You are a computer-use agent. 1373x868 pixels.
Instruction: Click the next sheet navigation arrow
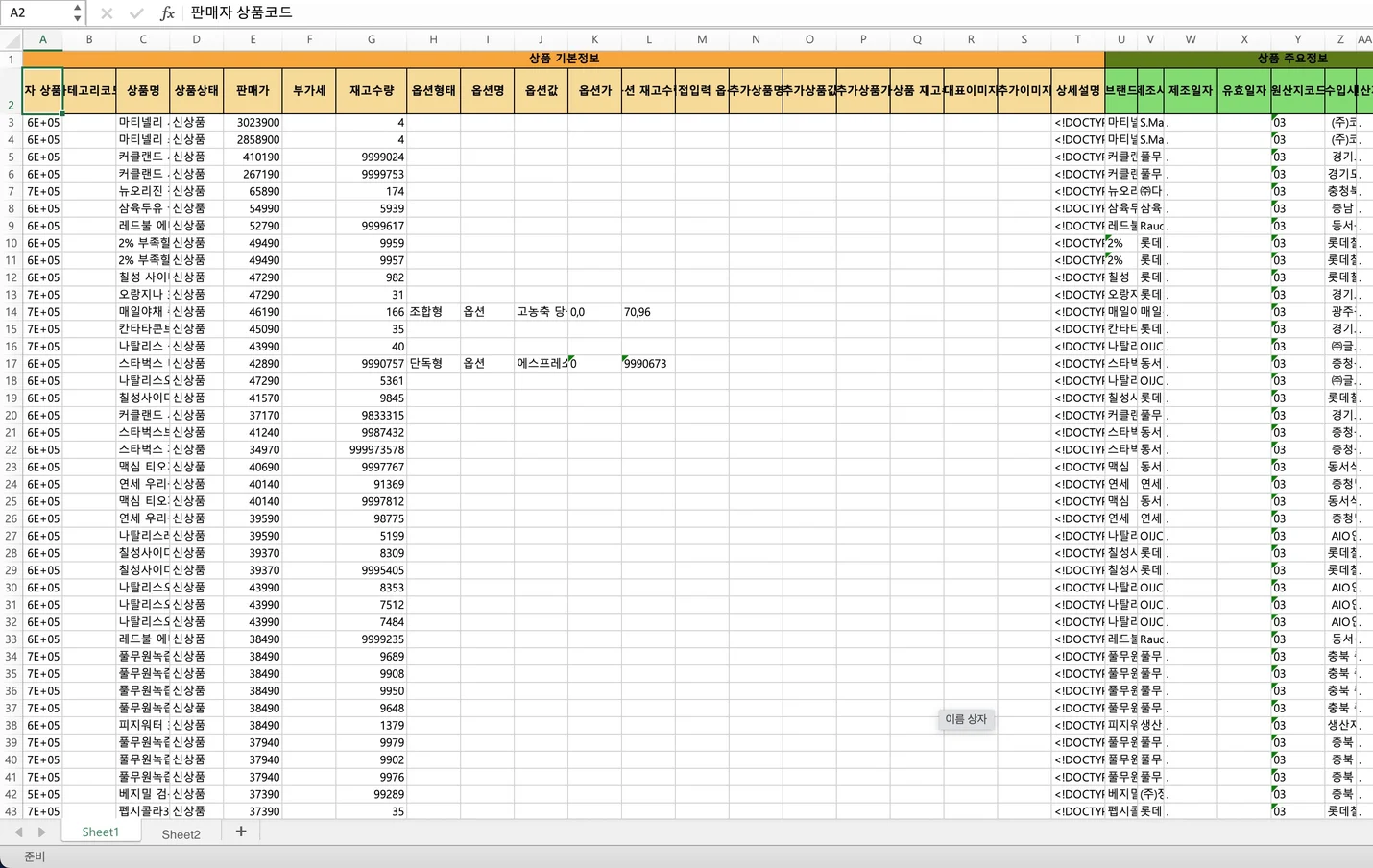(41, 832)
